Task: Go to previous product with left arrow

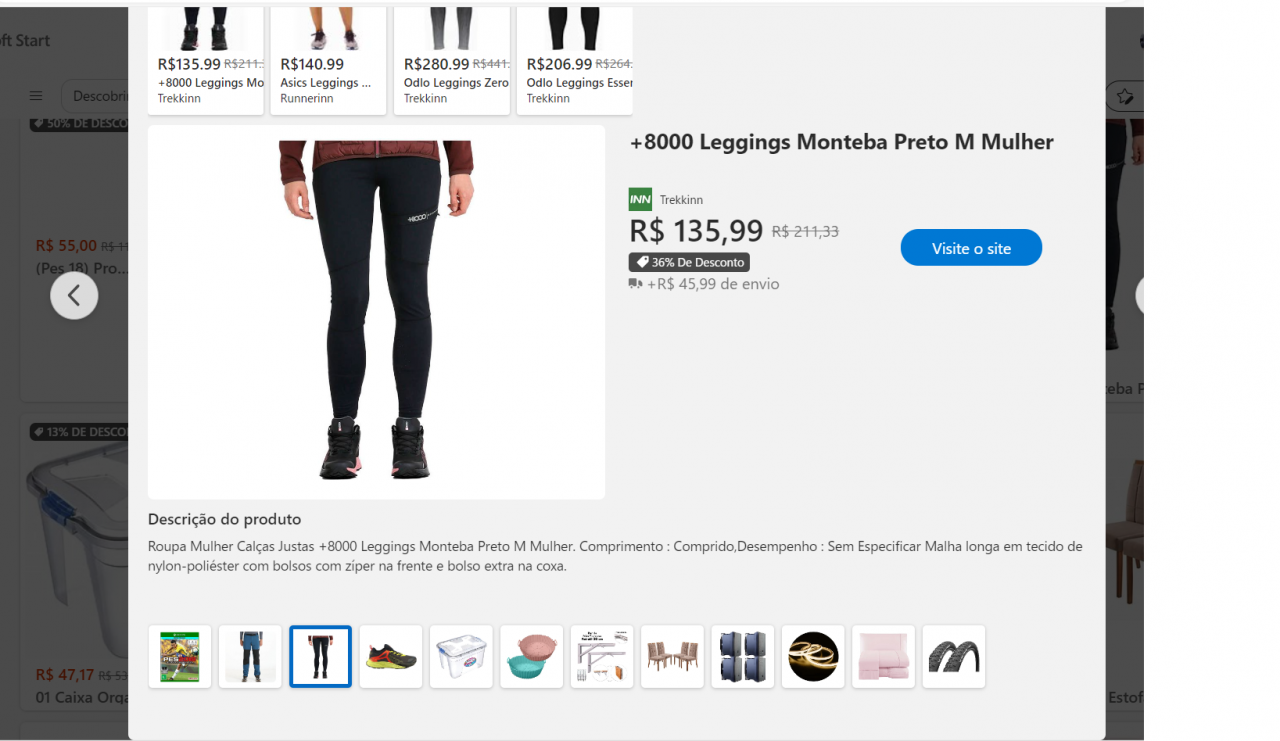Action: click(x=74, y=295)
